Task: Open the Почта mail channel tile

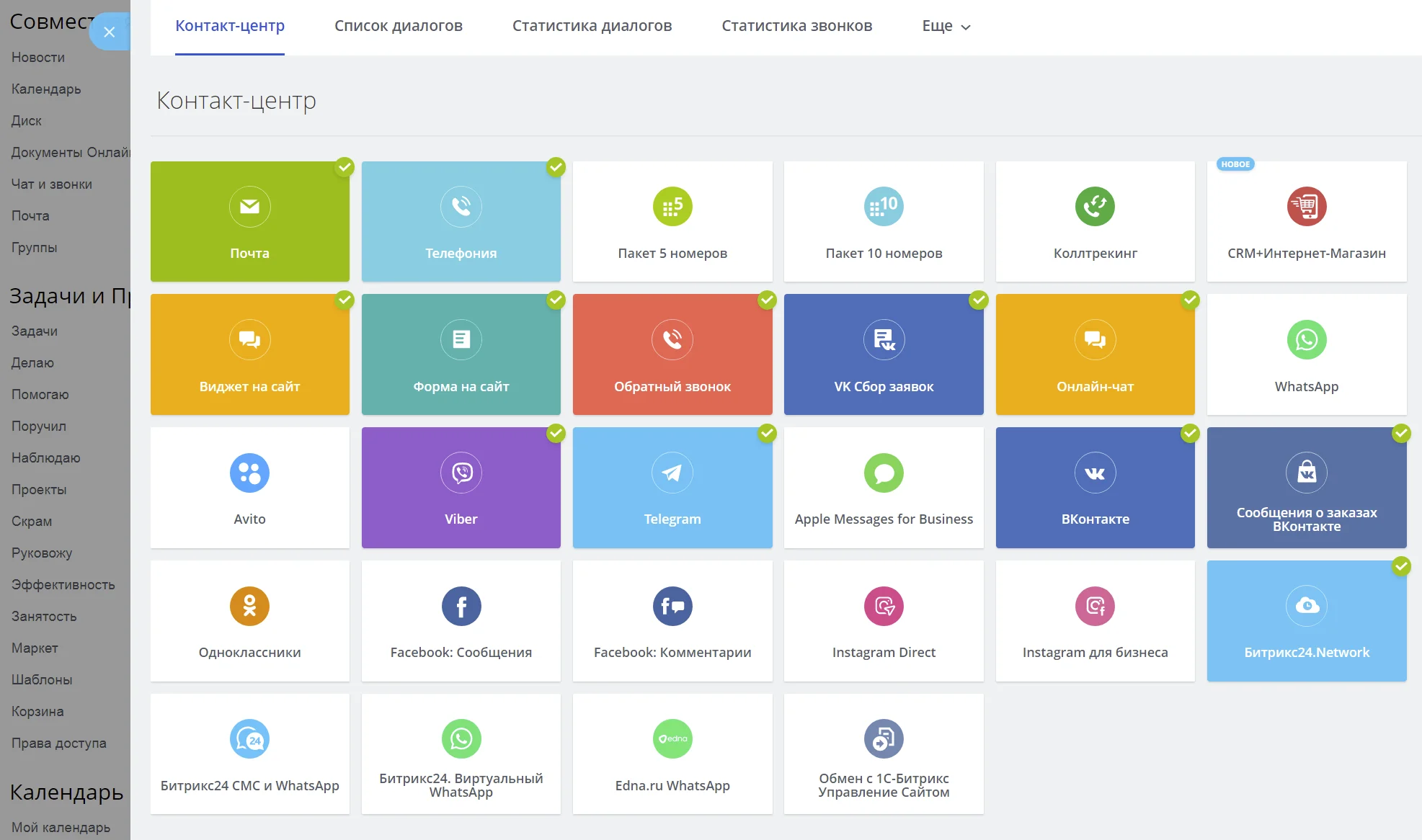Action: (249, 221)
